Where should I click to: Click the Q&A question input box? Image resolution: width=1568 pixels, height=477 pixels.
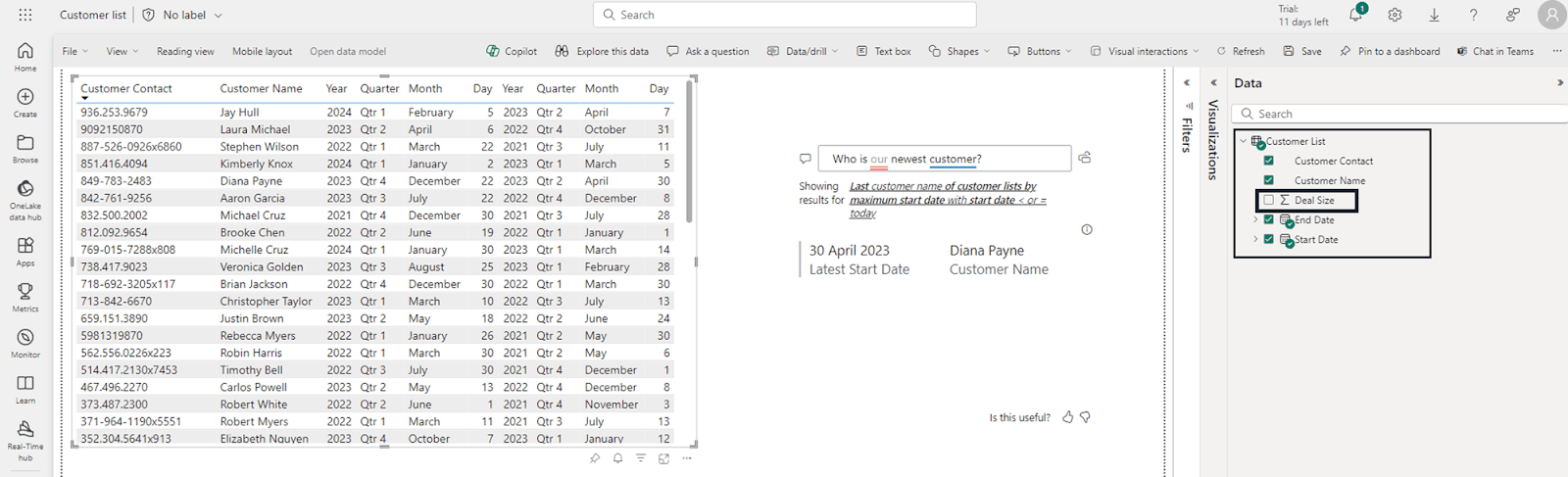coord(944,159)
